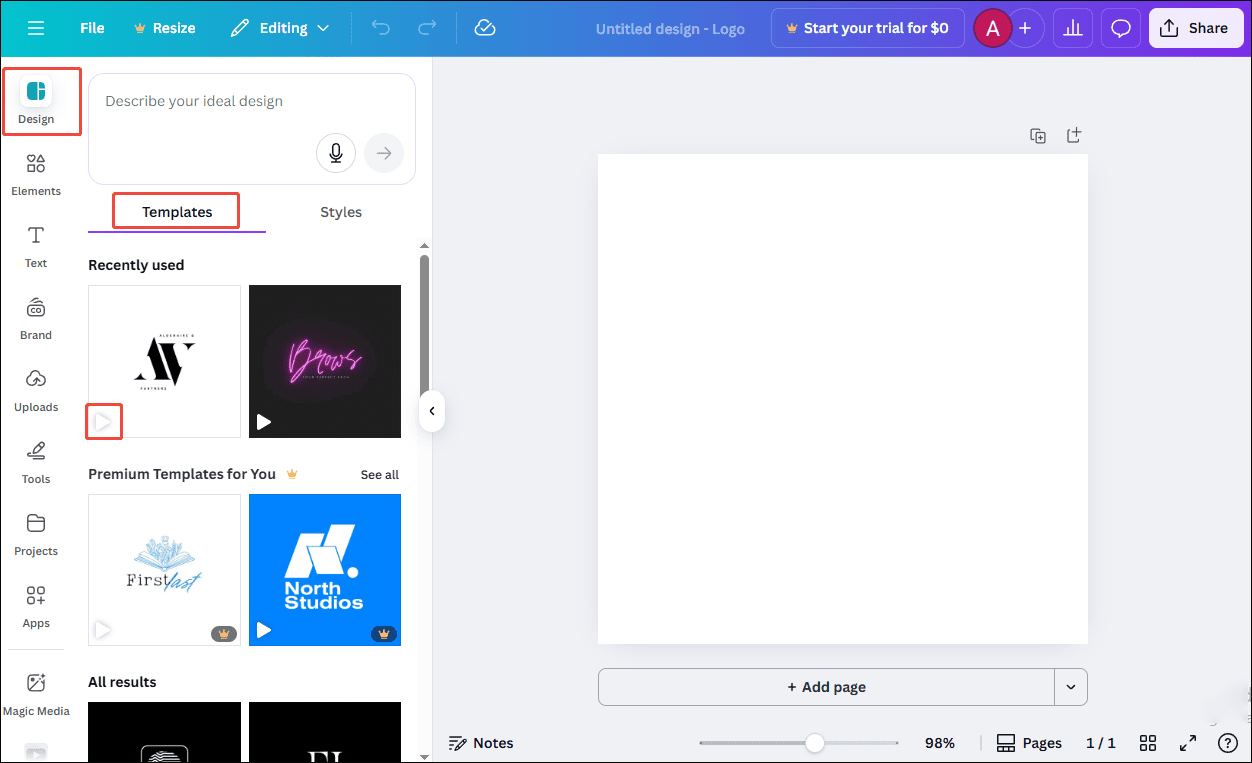This screenshot has height=763, width=1252.
Task: Open the Notes panel
Action: coord(481,743)
